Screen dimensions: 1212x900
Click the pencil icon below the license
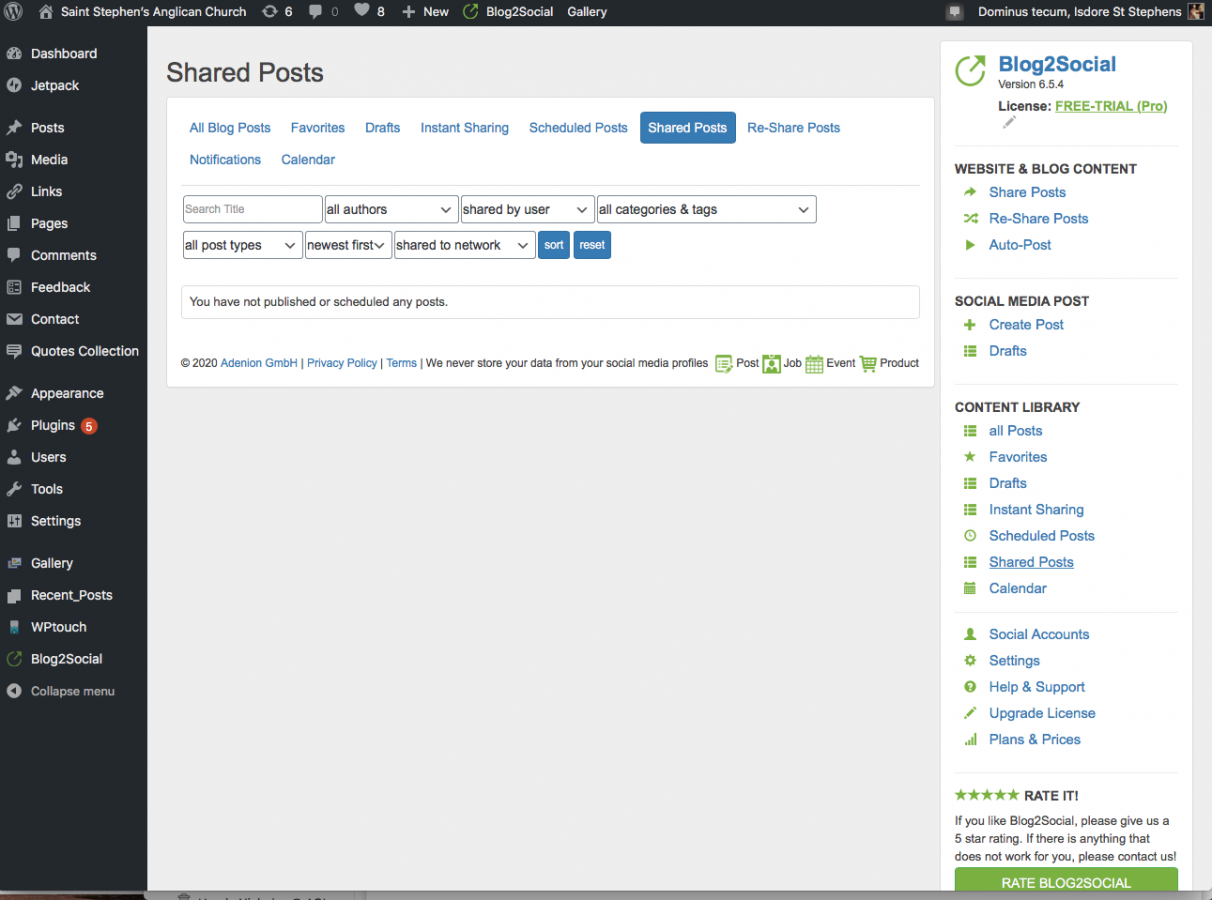[1010, 123]
